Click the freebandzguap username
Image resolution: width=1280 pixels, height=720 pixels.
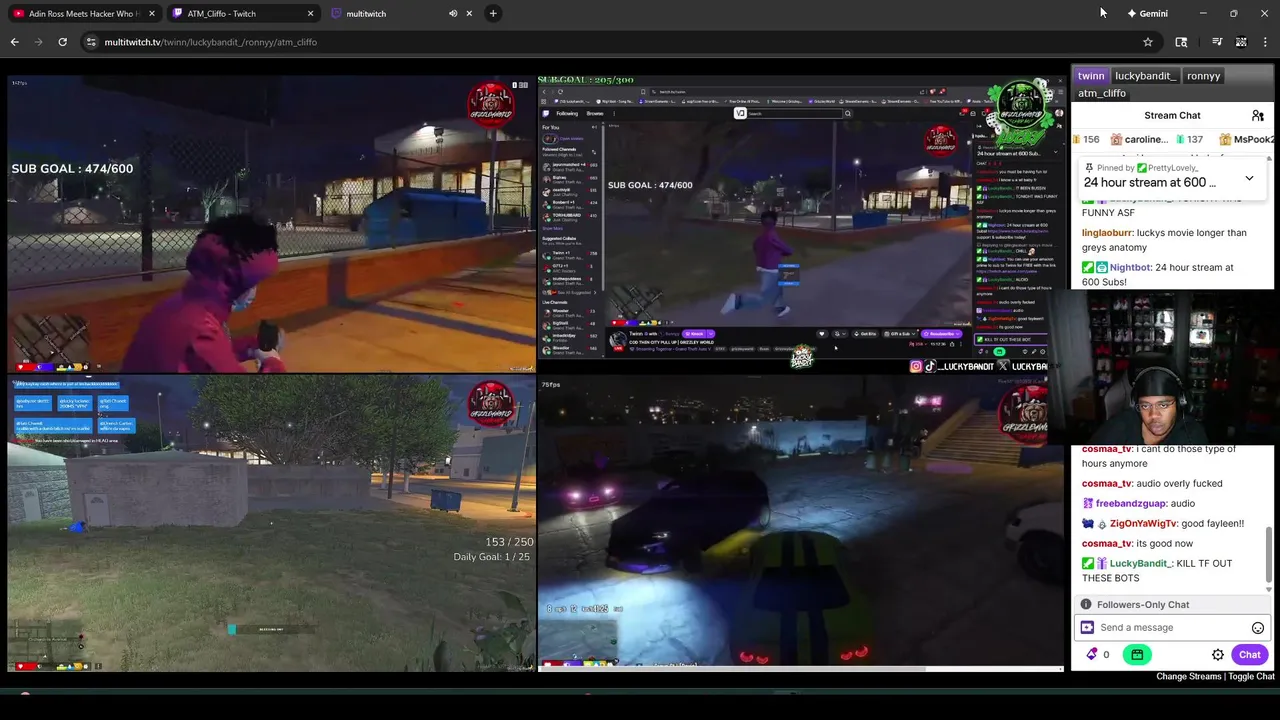tap(1131, 504)
